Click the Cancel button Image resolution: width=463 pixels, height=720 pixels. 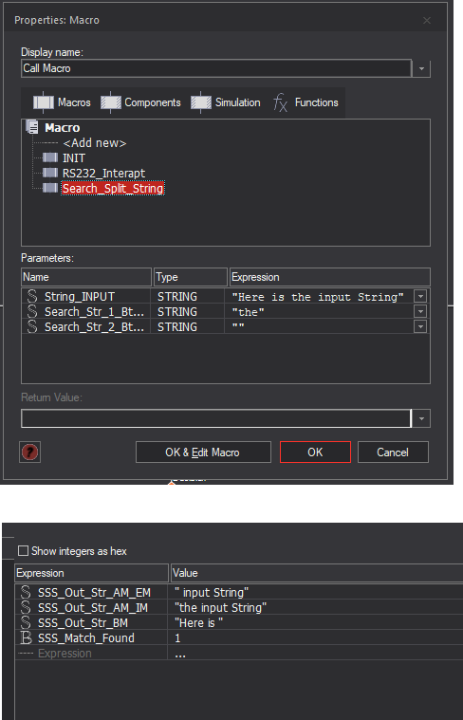click(393, 452)
